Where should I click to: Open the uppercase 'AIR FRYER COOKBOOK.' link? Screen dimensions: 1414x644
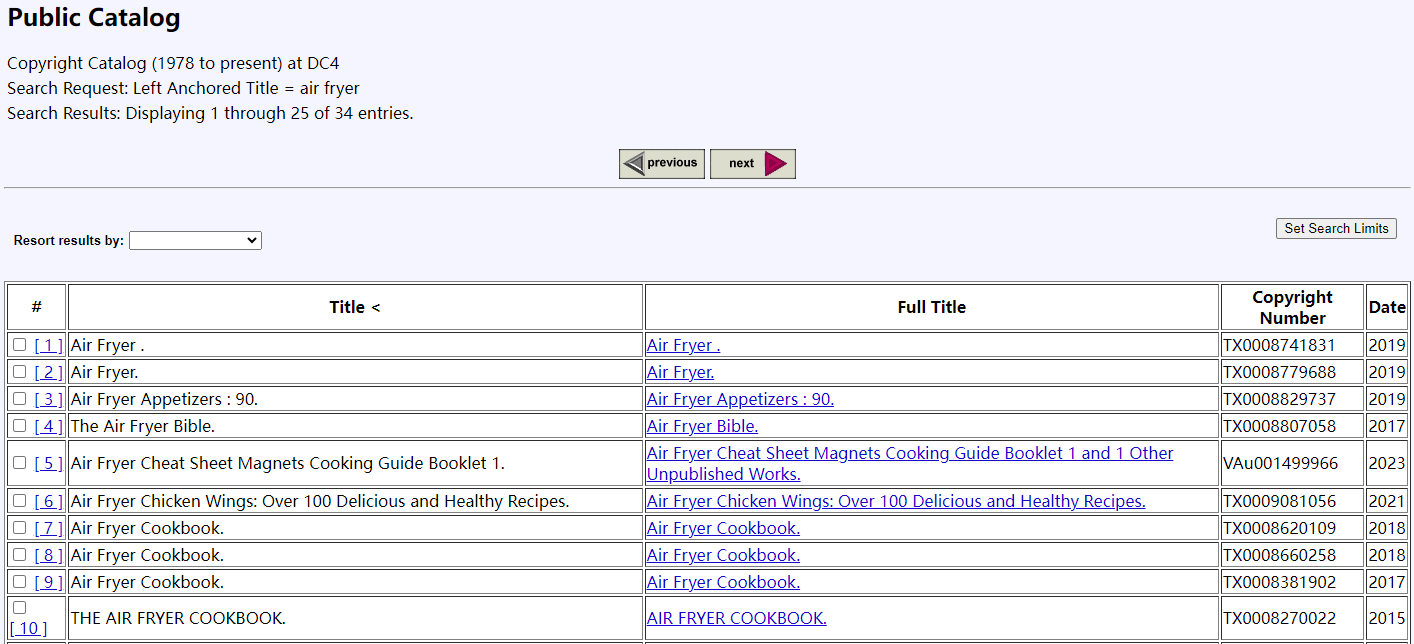(736, 618)
